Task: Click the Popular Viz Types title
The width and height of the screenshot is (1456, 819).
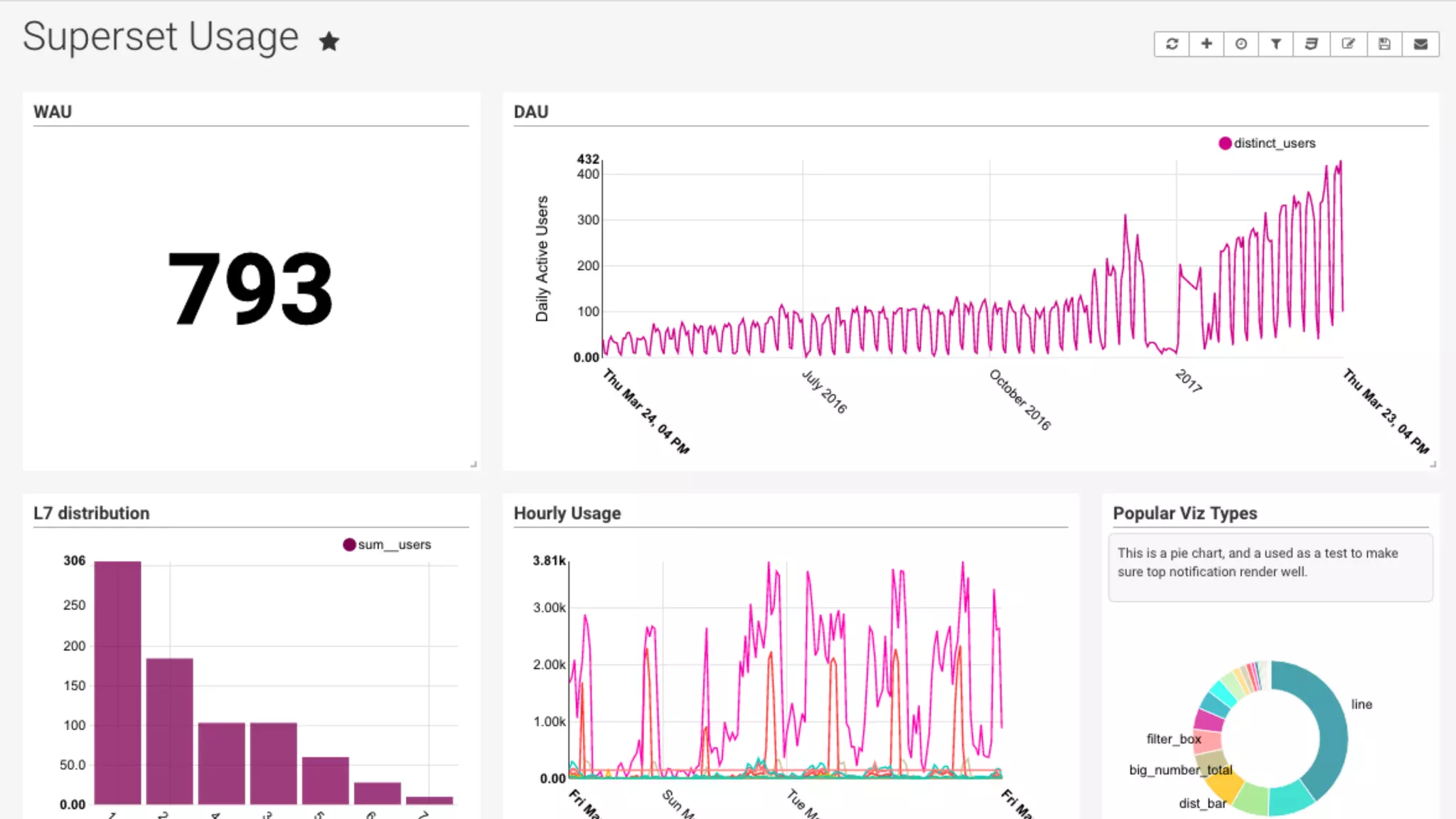Action: coord(1184,513)
